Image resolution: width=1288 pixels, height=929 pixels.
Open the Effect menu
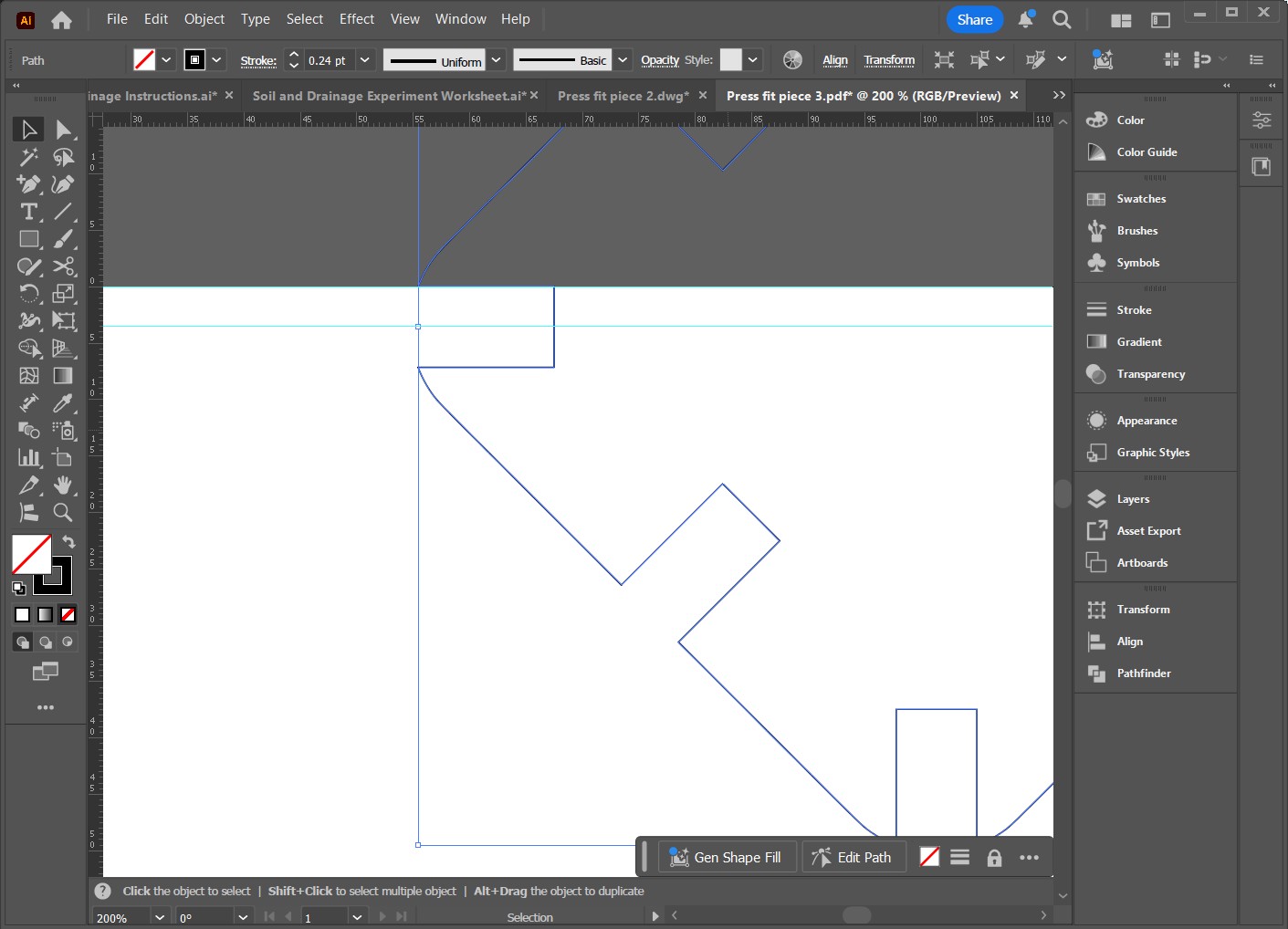pyautogui.click(x=357, y=19)
